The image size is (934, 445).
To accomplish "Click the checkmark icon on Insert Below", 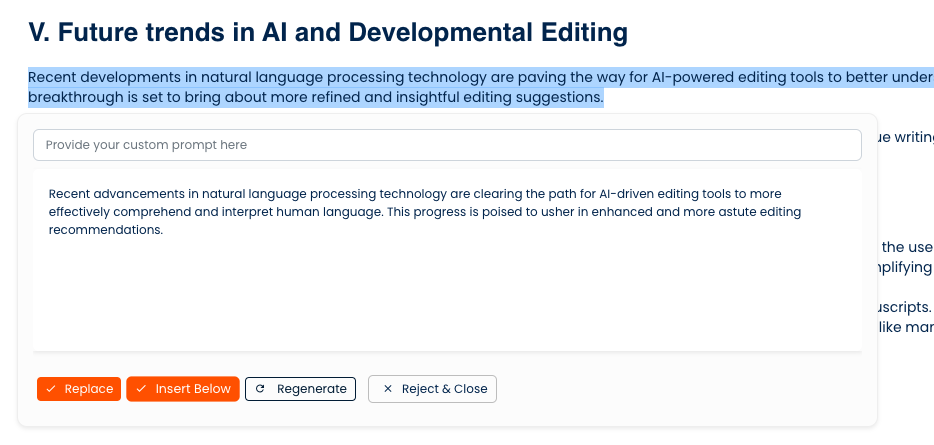I will [141, 389].
